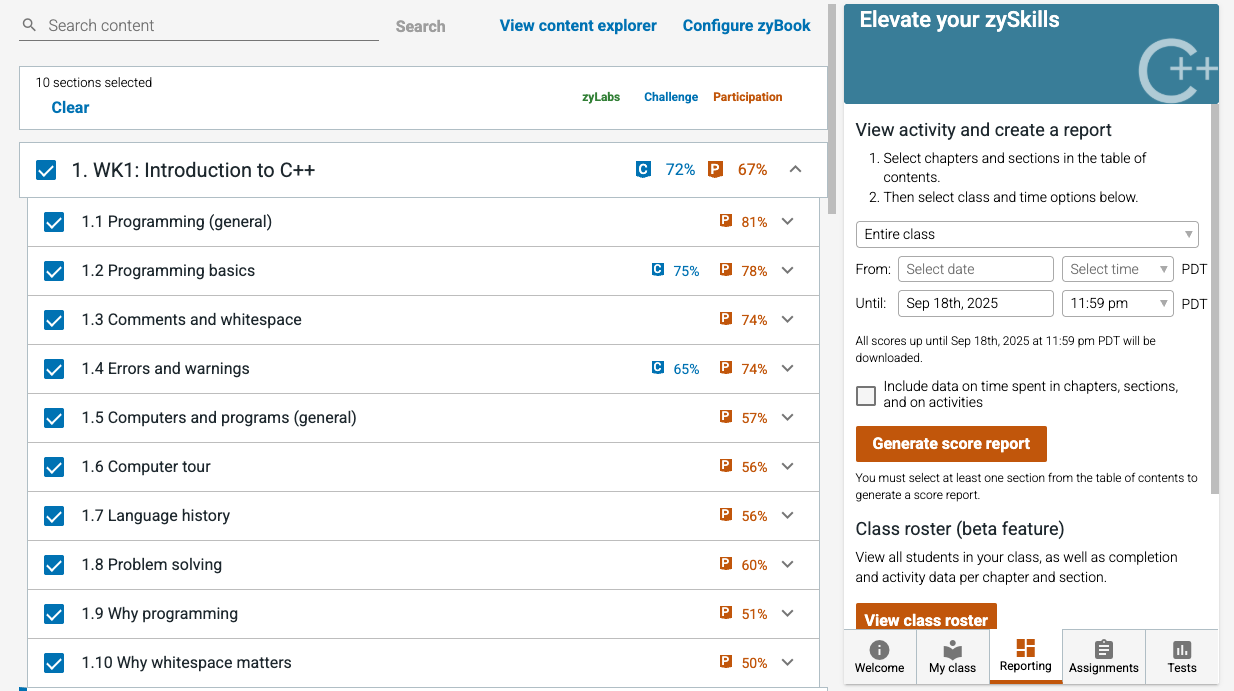Enable include data on time spent
This screenshot has height=691, width=1234.
pyautogui.click(x=866, y=395)
